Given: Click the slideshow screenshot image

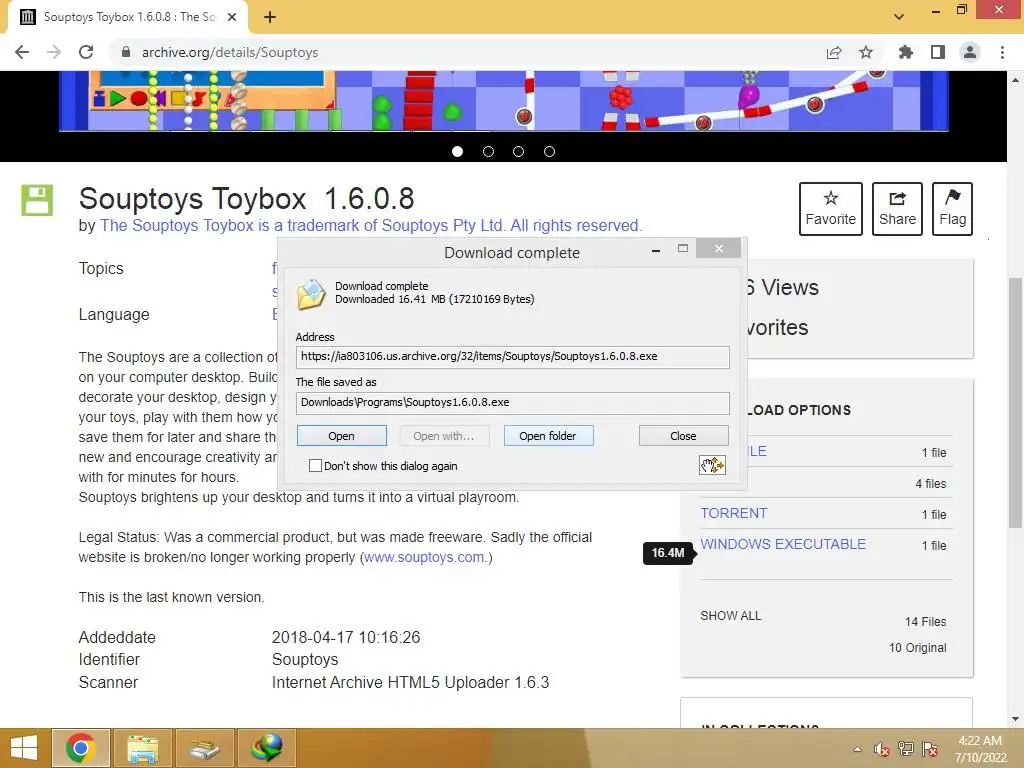Looking at the screenshot, I should pyautogui.click(x=504, y=101).
